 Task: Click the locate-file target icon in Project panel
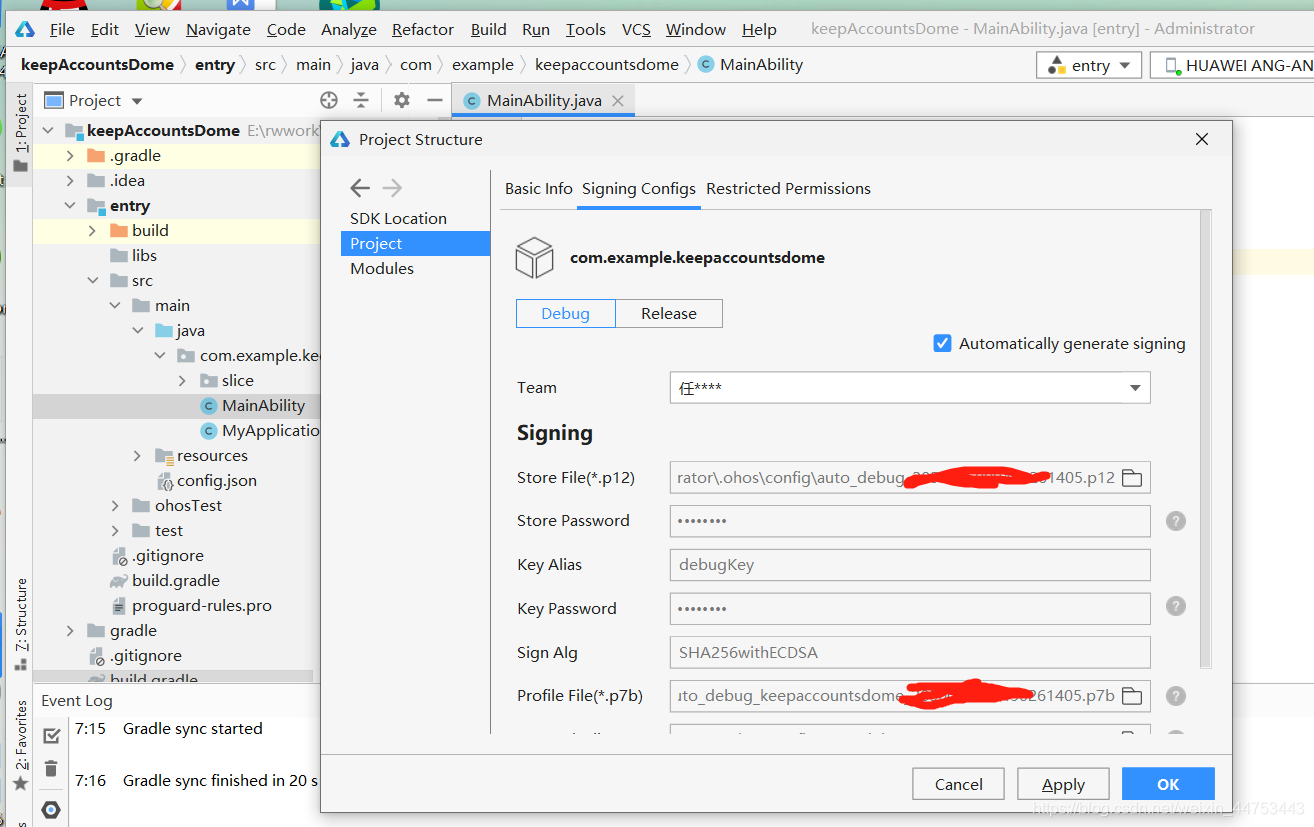(329, 100)
